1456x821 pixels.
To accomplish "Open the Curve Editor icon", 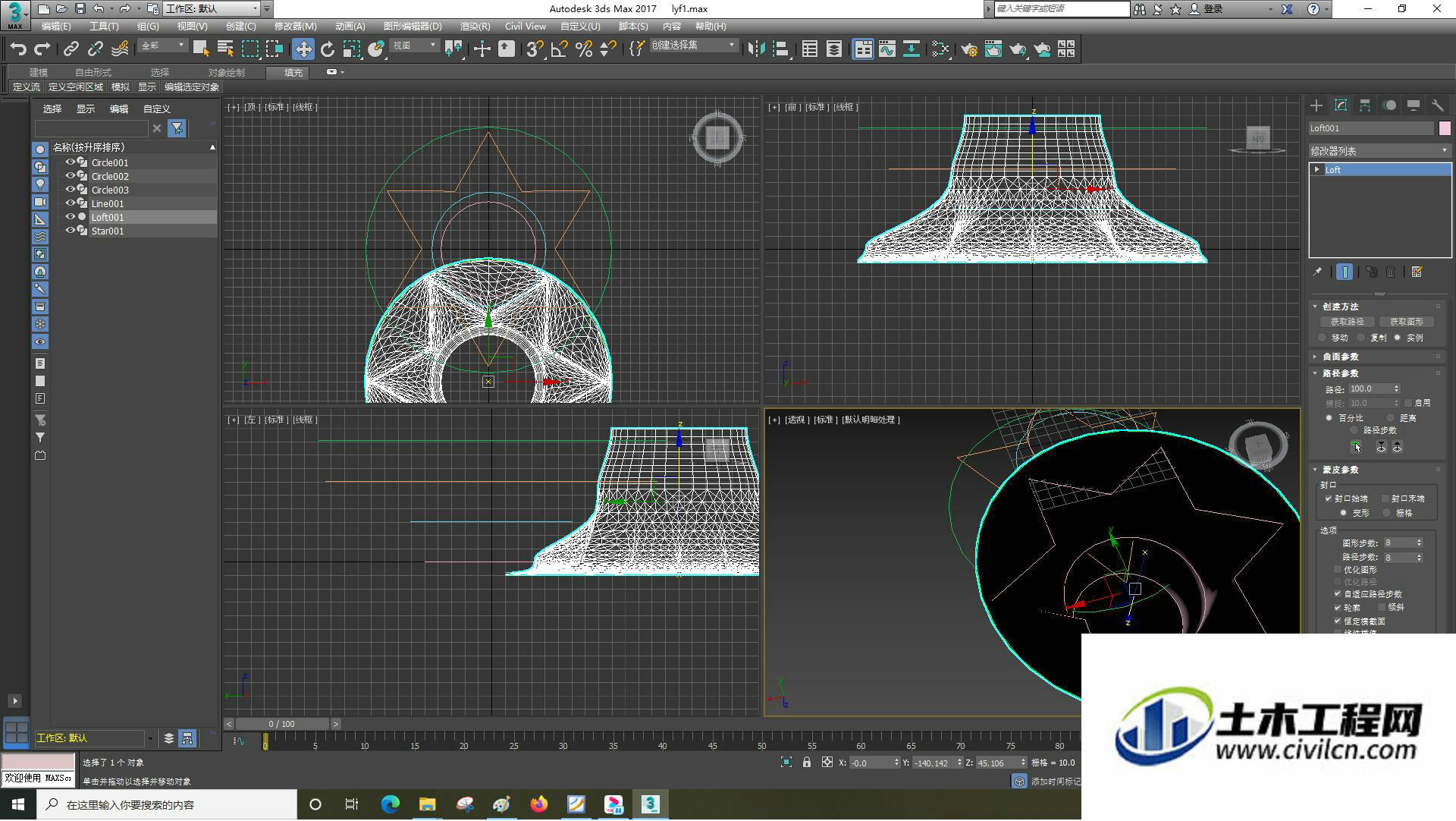I will tap(886, 49).
